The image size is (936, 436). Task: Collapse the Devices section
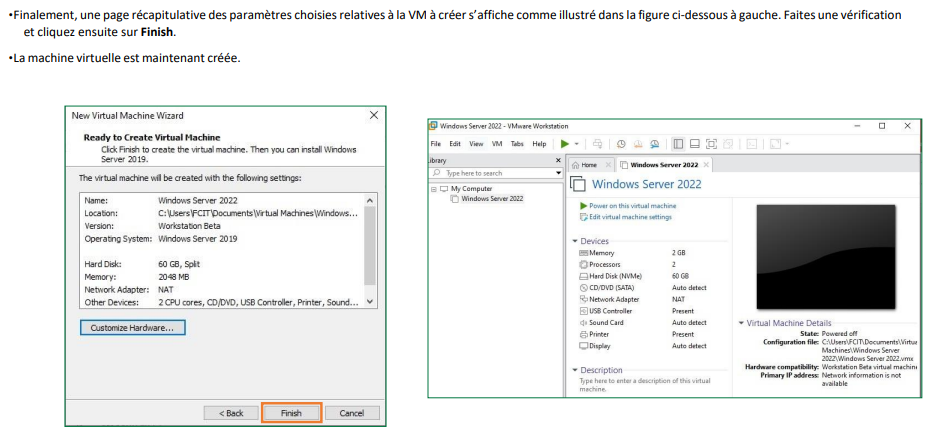click(x=575, y=241)
